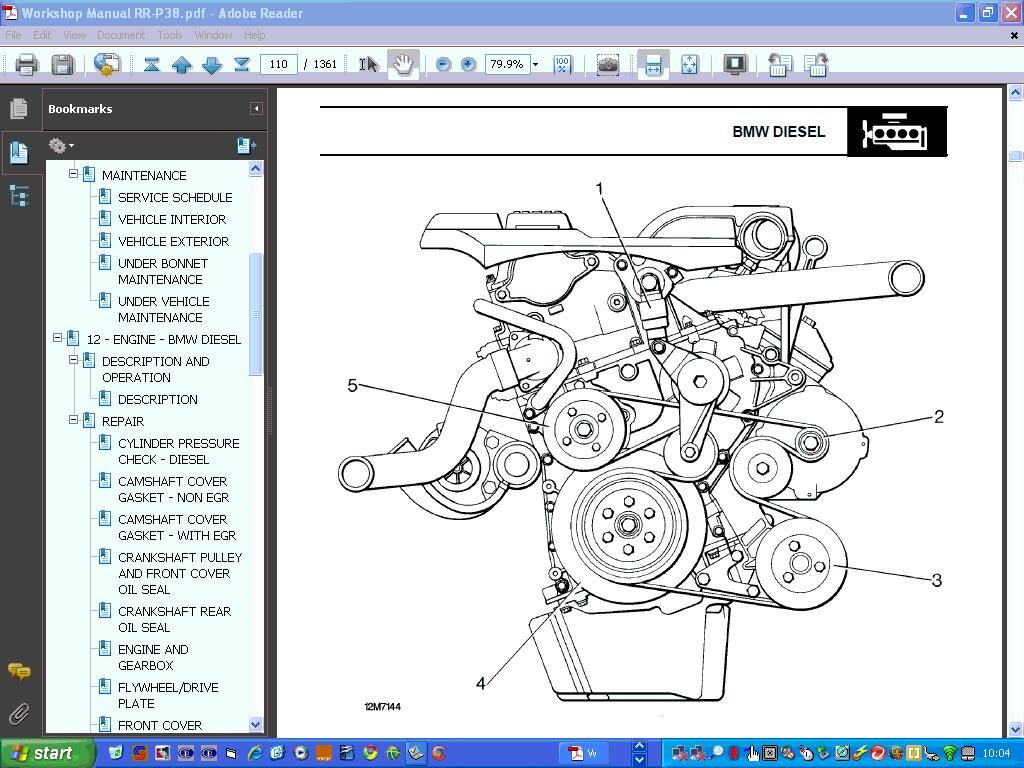
Task: Click bookmarks panel scroll down arrow
Action: (x=255, y=724)
